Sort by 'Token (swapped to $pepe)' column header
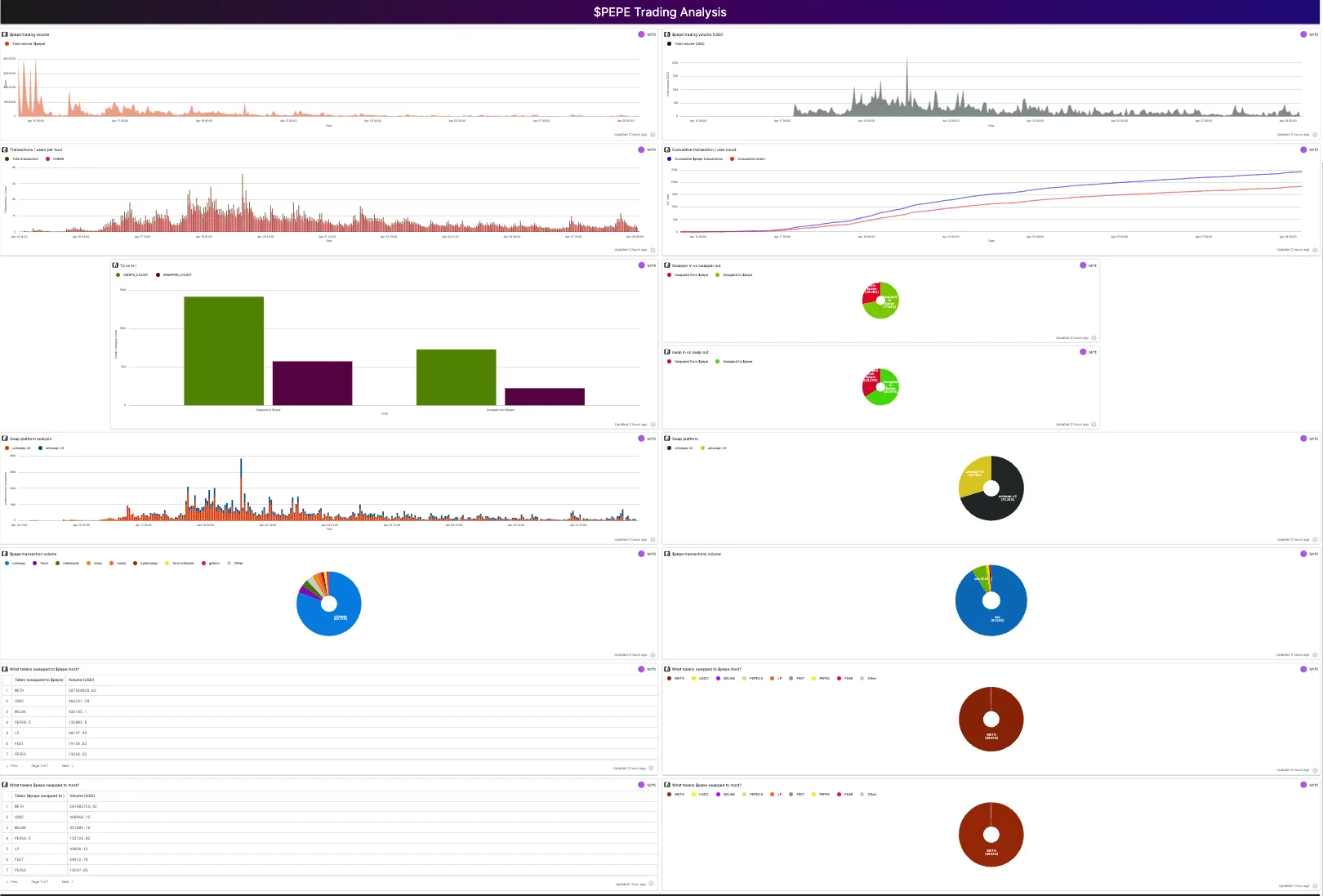 [x=38, y=680]
